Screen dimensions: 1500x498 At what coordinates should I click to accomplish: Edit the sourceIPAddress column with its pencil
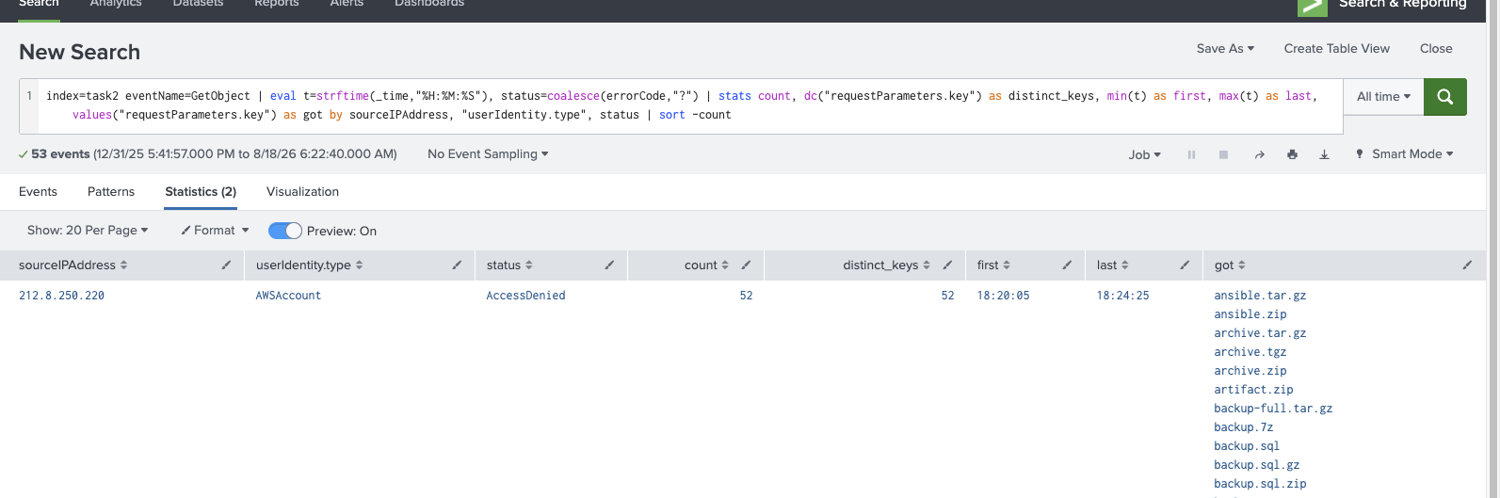(x=227, y=265)
